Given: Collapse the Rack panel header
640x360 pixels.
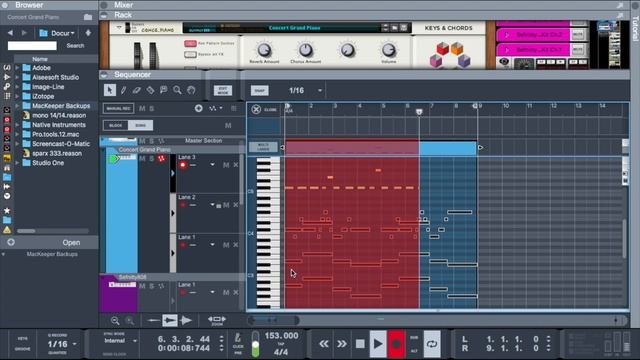Looking at the screenshot, I should (x=104, y=16).
